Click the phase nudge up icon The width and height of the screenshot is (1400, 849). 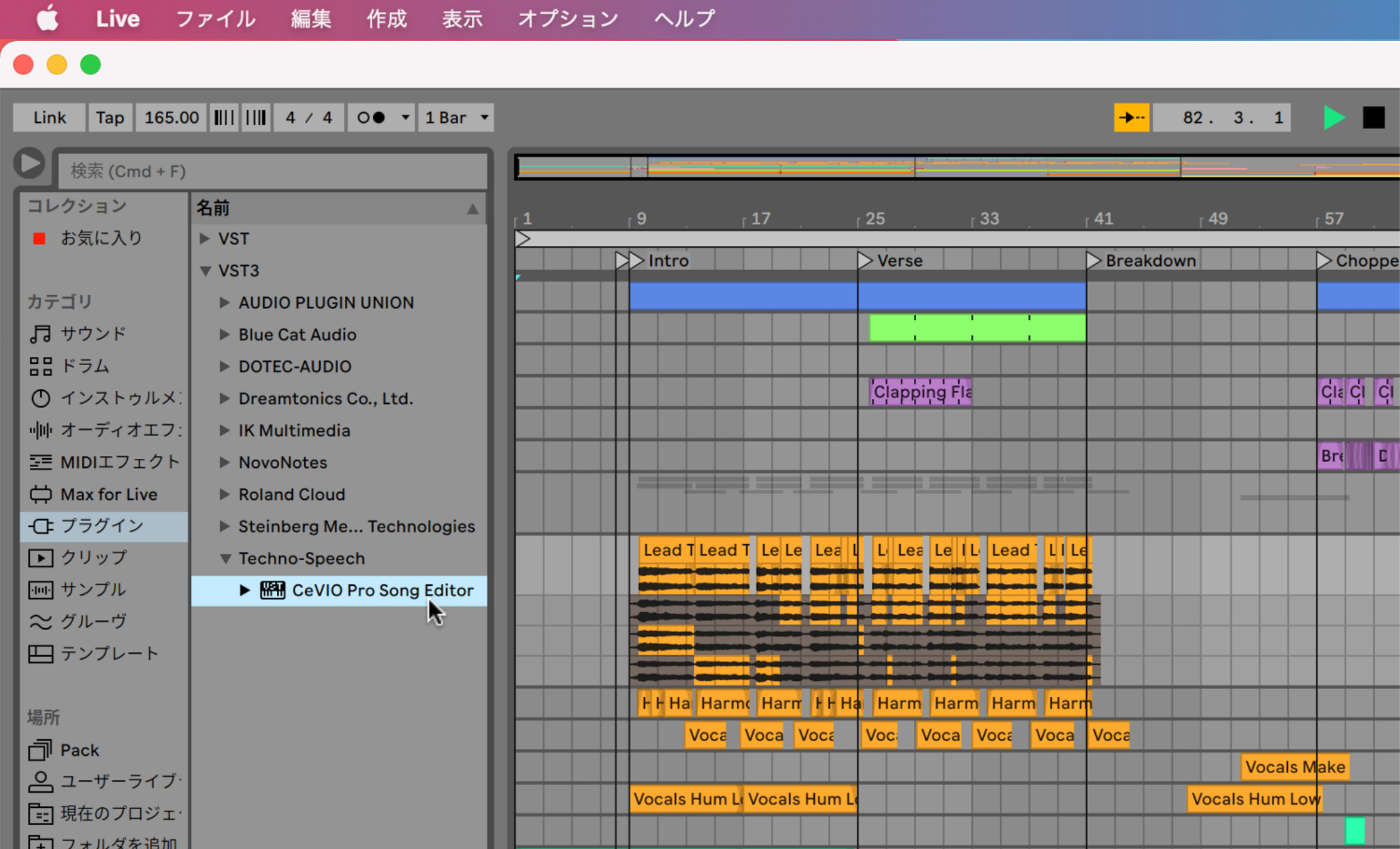pos(256,118)
